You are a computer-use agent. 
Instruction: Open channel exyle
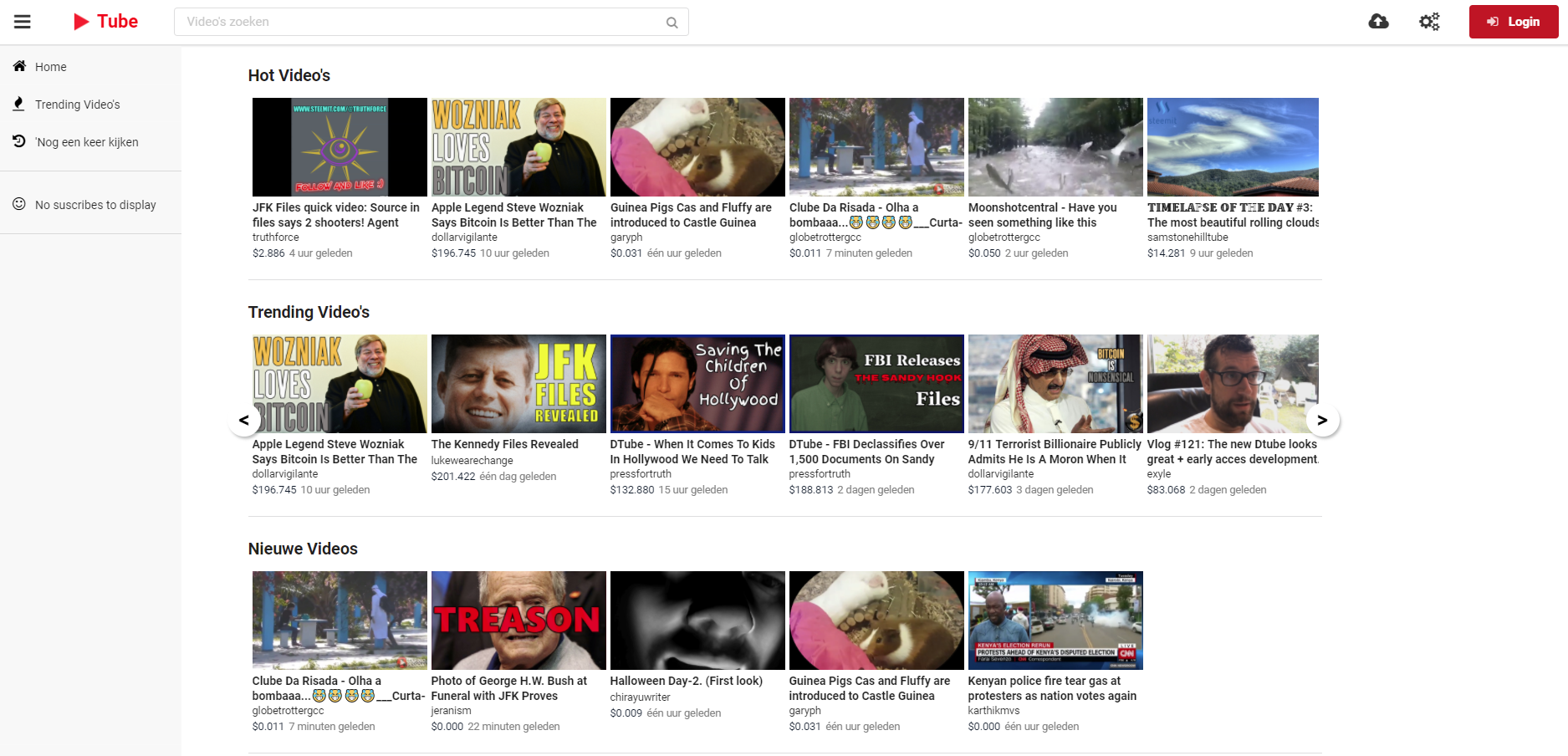pos(1159,474)
